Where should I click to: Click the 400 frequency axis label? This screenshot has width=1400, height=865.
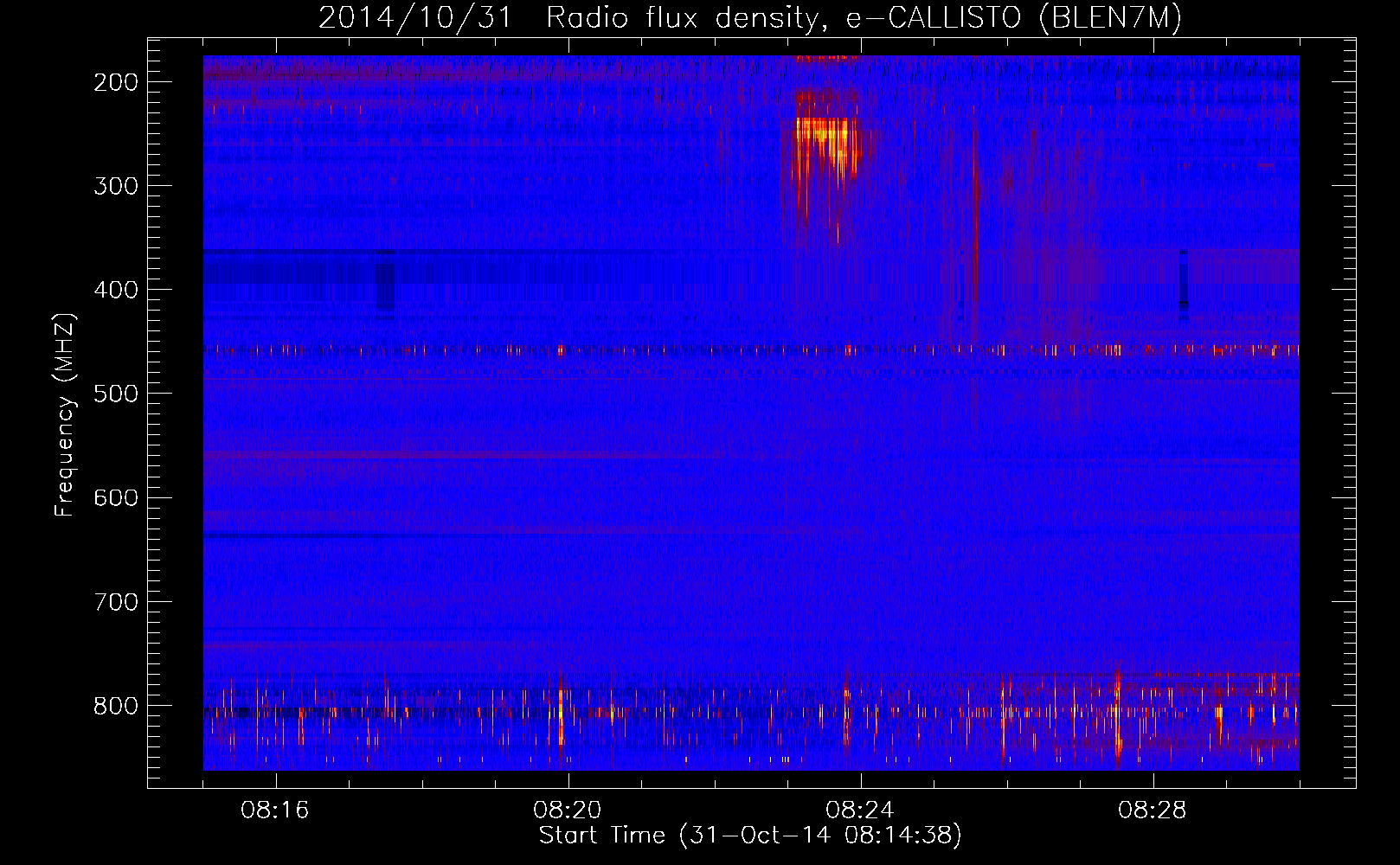(116, 290)
